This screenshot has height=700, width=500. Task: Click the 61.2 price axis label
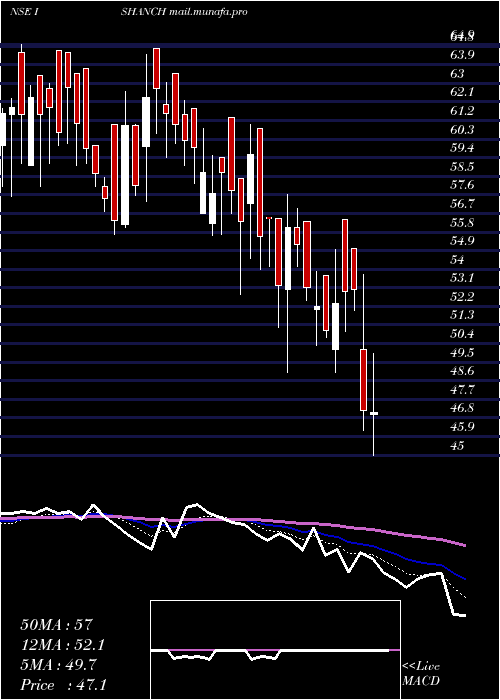pos(462,111)
